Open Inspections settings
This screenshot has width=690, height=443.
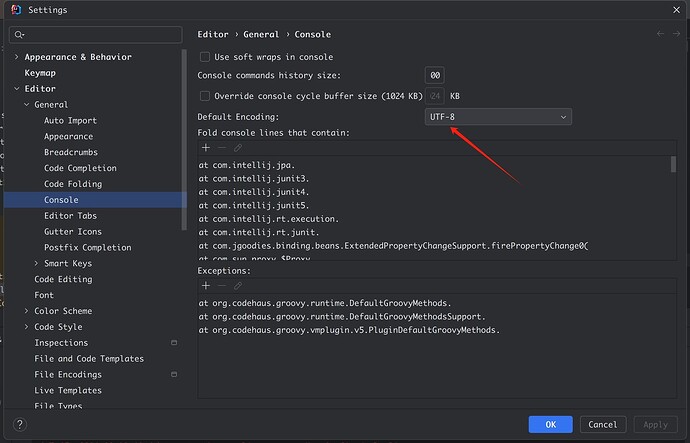coord(61,343)
